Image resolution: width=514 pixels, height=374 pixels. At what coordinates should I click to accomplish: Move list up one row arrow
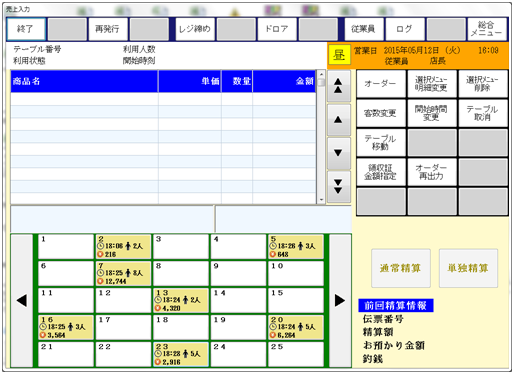(x=338, y=120)
